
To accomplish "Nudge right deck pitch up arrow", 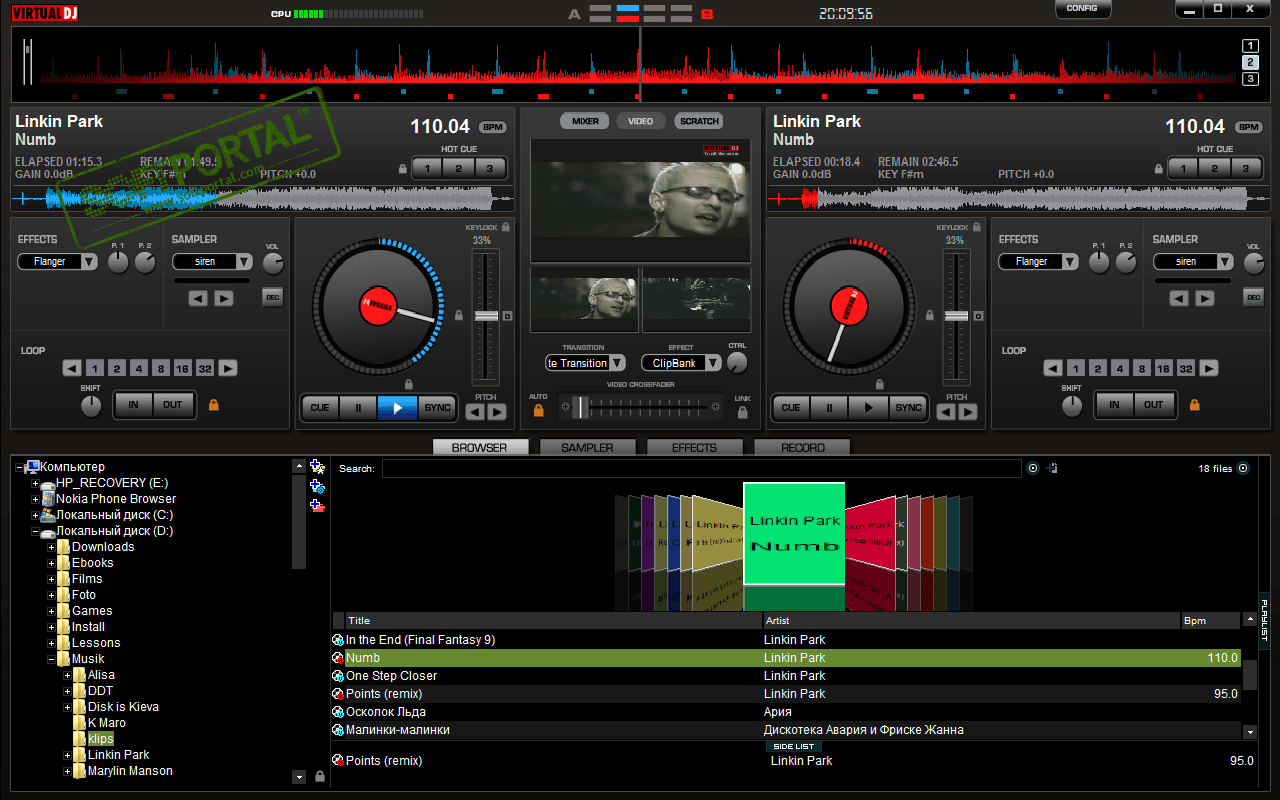I will [968, 412].
